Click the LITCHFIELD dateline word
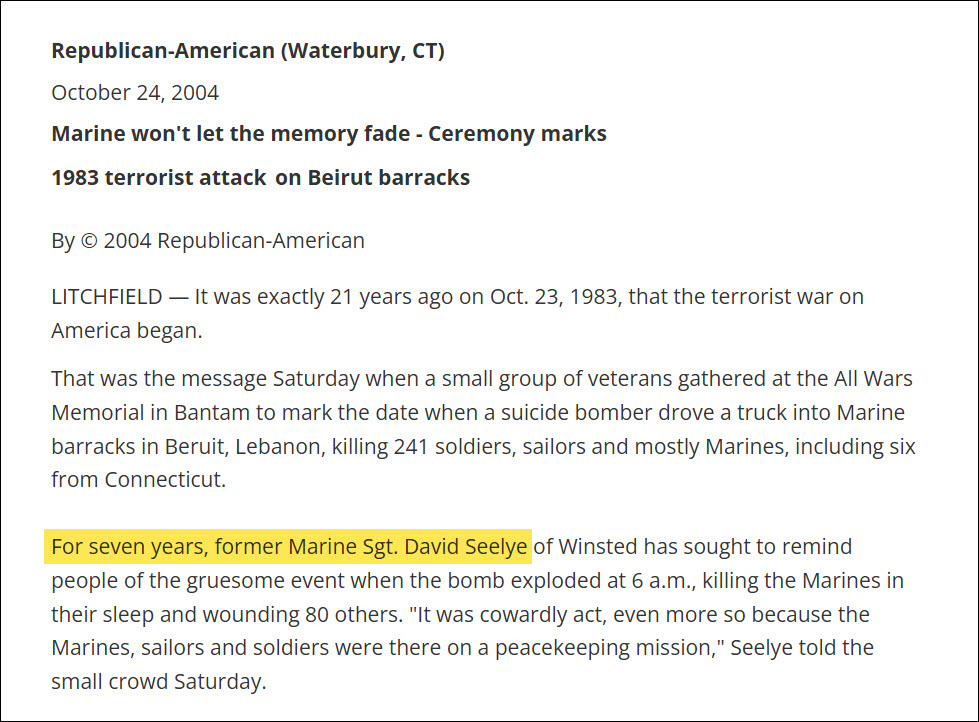The height and width of the screenshot is (722, 979). [x=106, y=297]
